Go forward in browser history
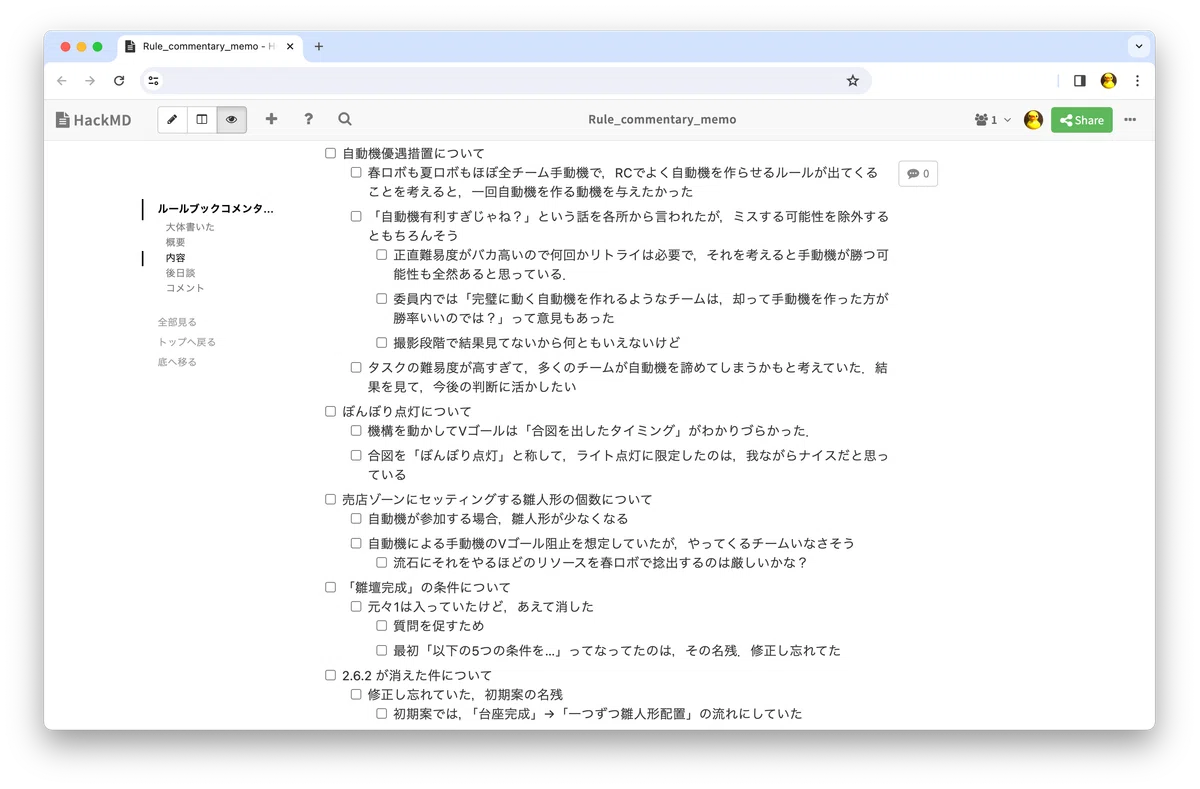This screenshot has width=1200, height=789. pos(90,81)
